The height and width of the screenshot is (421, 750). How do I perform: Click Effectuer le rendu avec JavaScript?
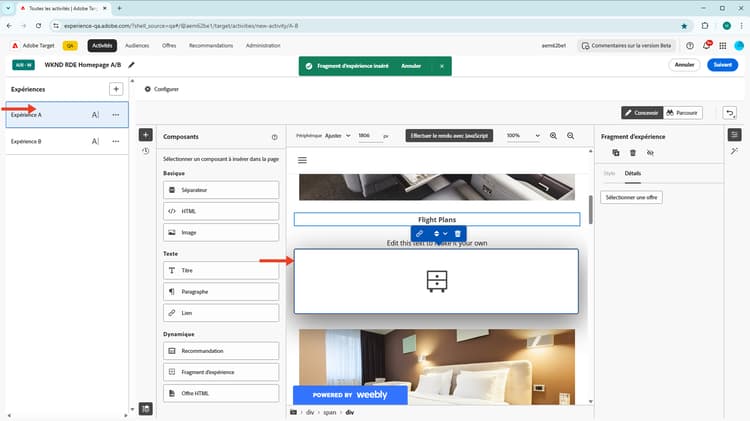(449, 136)
